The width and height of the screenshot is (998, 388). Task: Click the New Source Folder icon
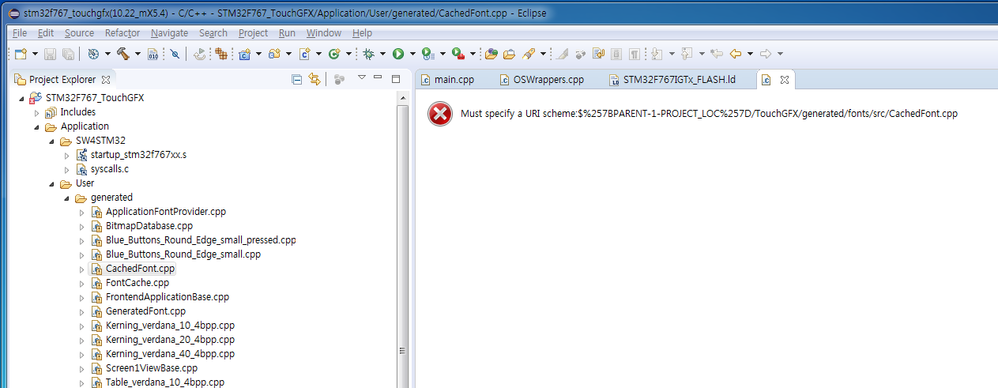(x=275, y=54)
